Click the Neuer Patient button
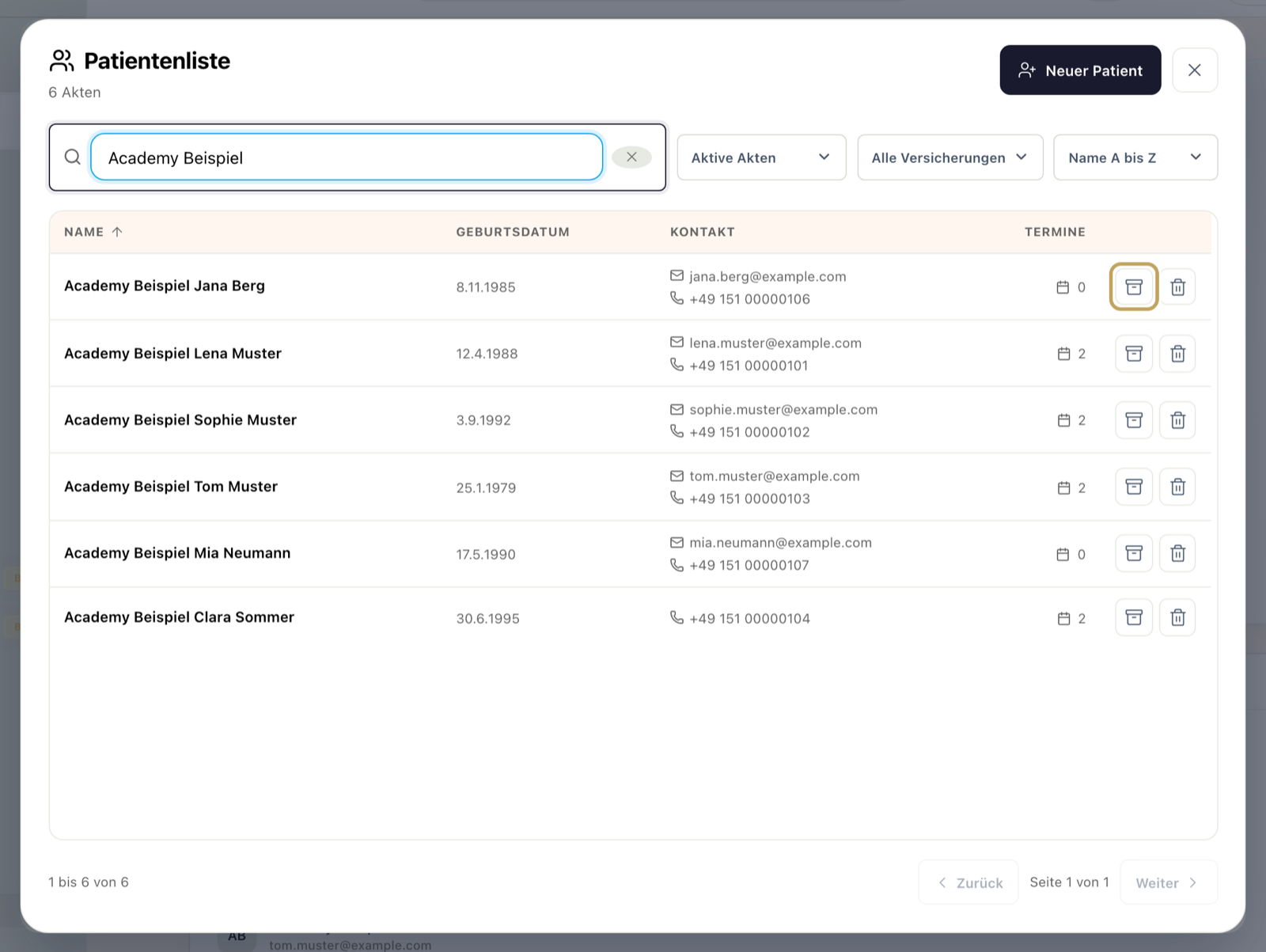This screenshot has height=952, width=1266. [x=1080, y=70]
